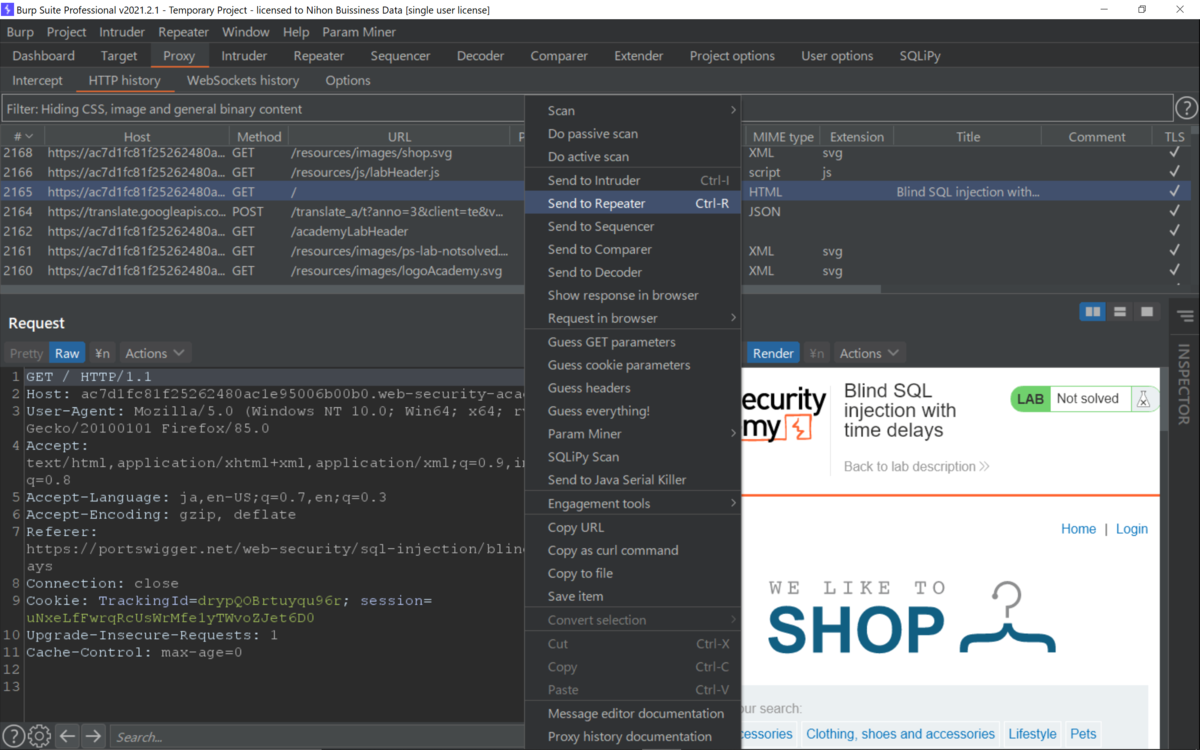Screen dimensions: 1200x750
Task: Expand Request in browser submenu
Action: tap(632, 318)
